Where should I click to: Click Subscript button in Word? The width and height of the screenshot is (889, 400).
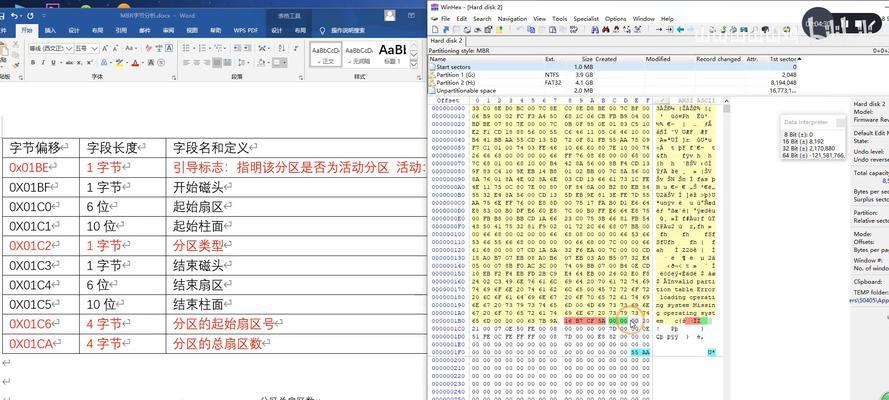pos(79,62)
